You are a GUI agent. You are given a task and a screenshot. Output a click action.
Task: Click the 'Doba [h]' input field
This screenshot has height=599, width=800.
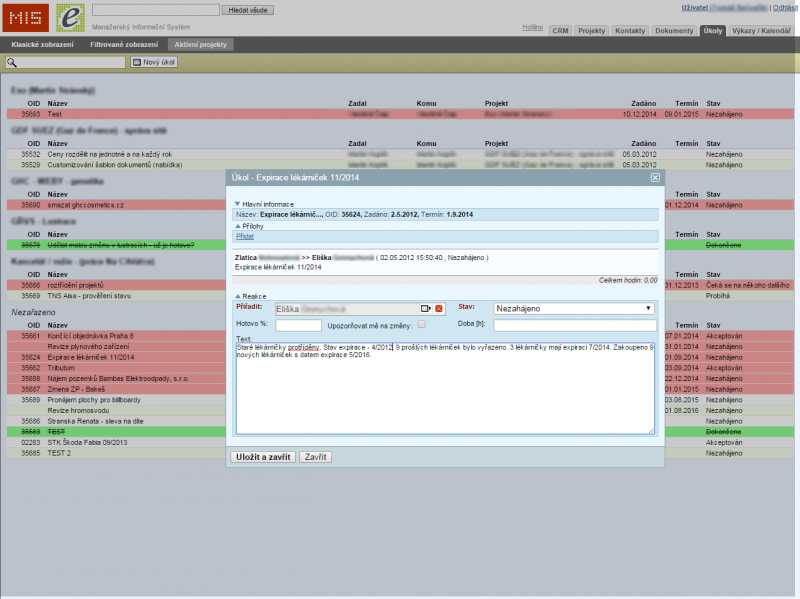pyautogui.click(x=574, y=325)
